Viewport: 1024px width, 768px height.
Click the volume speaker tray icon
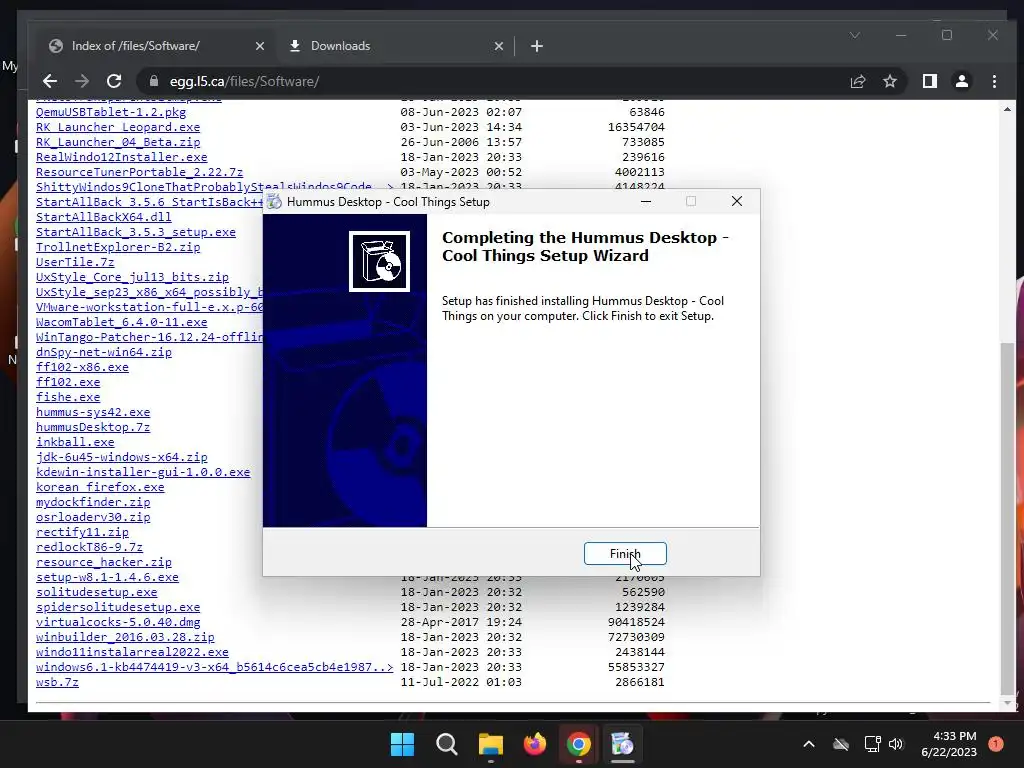(896, 744)
